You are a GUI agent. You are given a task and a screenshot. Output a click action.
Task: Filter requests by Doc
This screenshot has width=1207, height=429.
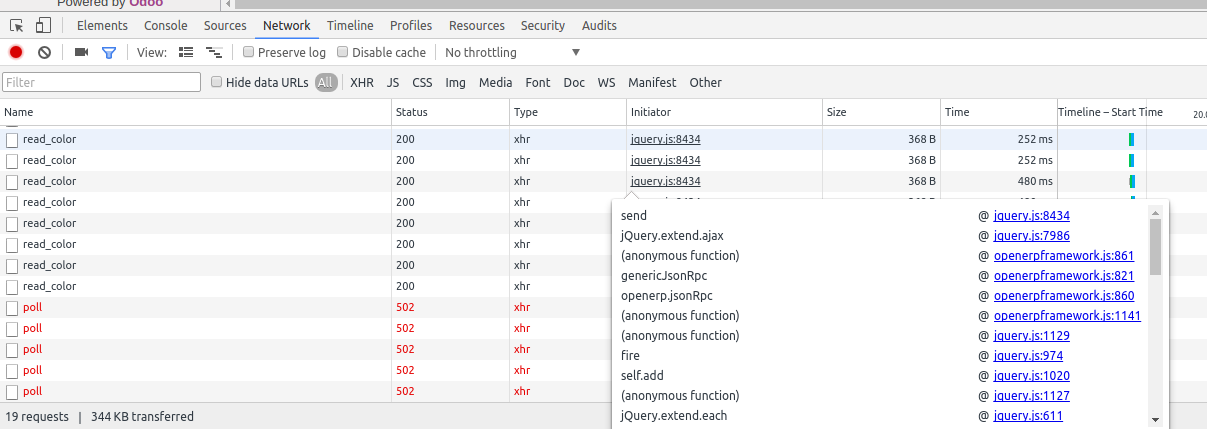[574, 82]
